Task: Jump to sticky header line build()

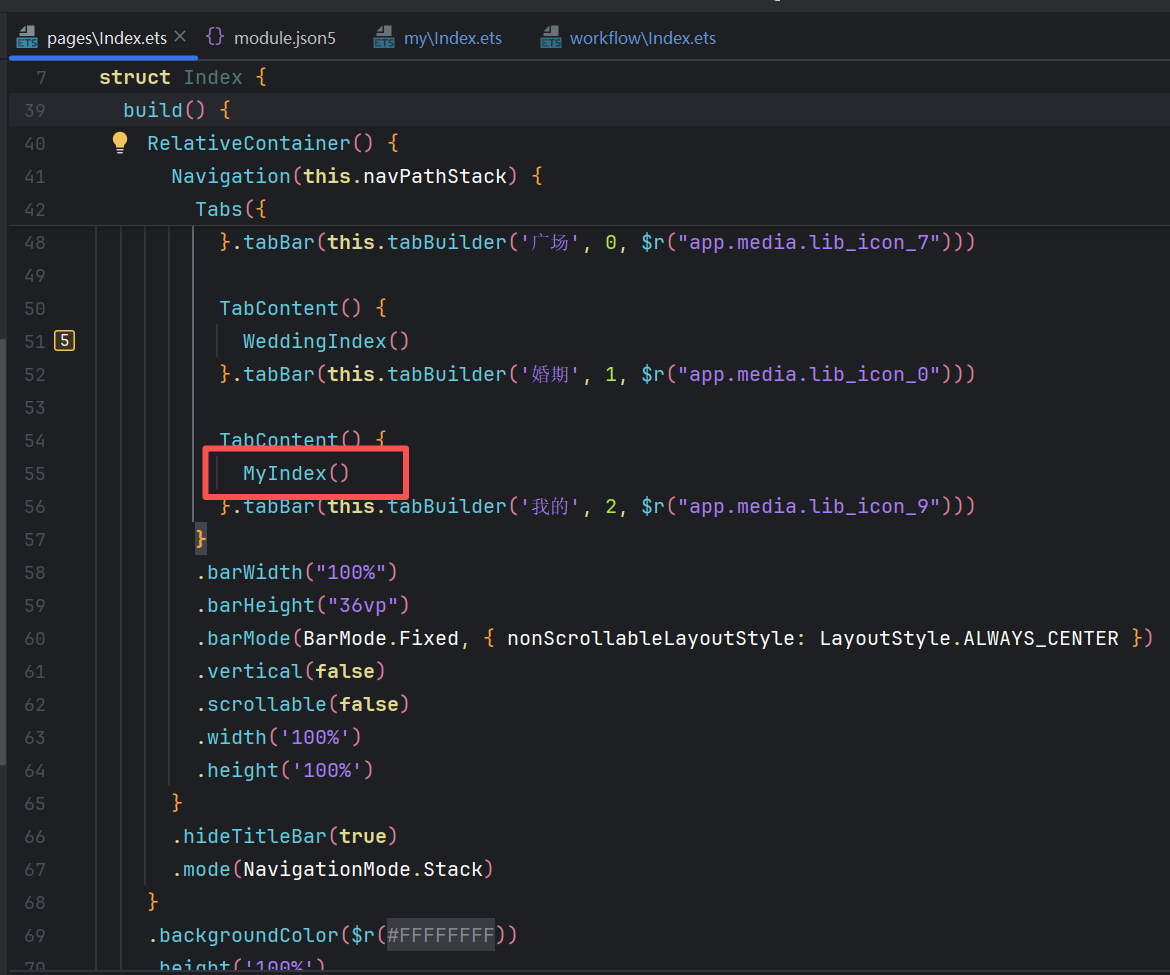Action: [x=165, y=110]
